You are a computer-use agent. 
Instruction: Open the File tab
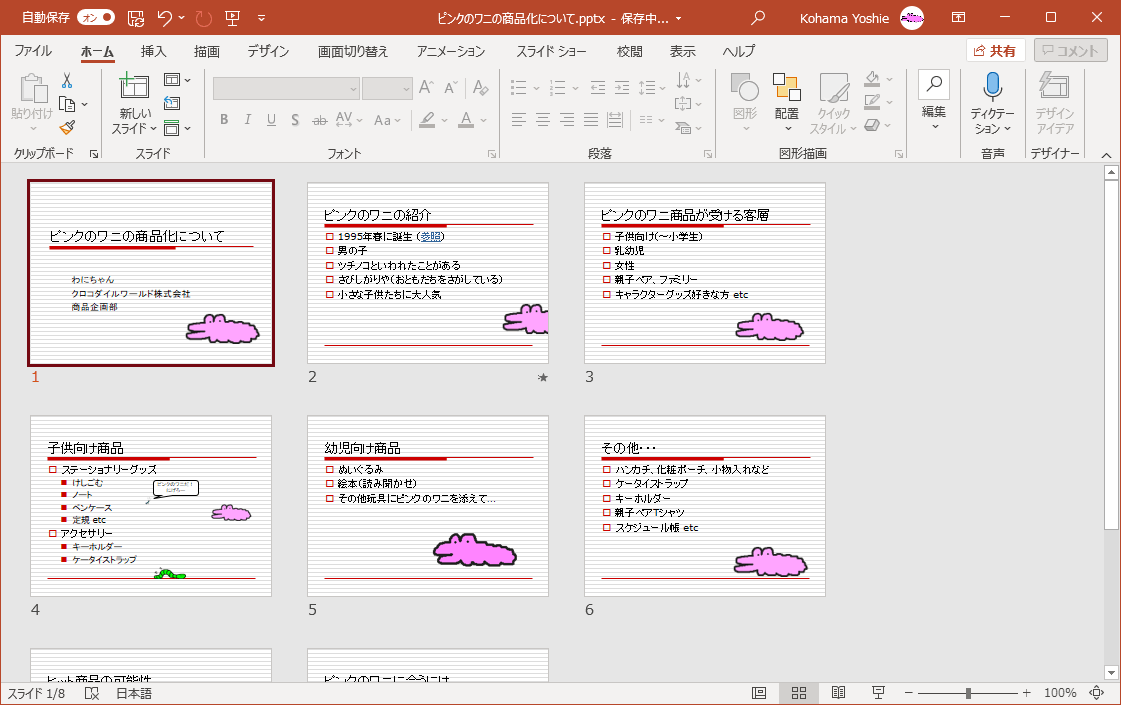[x=33, y=51]
